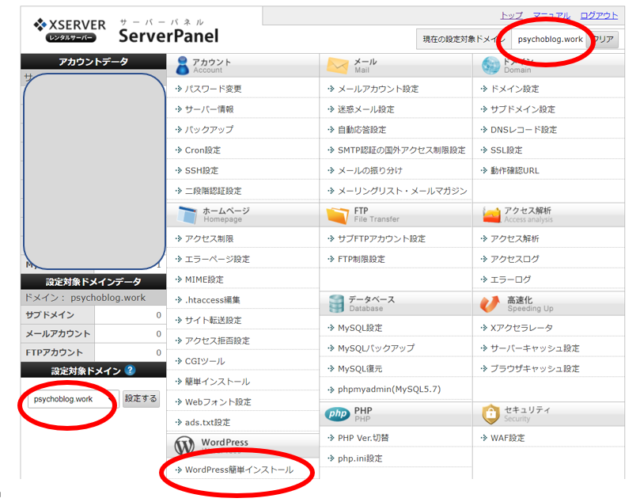
Task: Click the PHP section logo icon
Action: [x=338, y=414]
